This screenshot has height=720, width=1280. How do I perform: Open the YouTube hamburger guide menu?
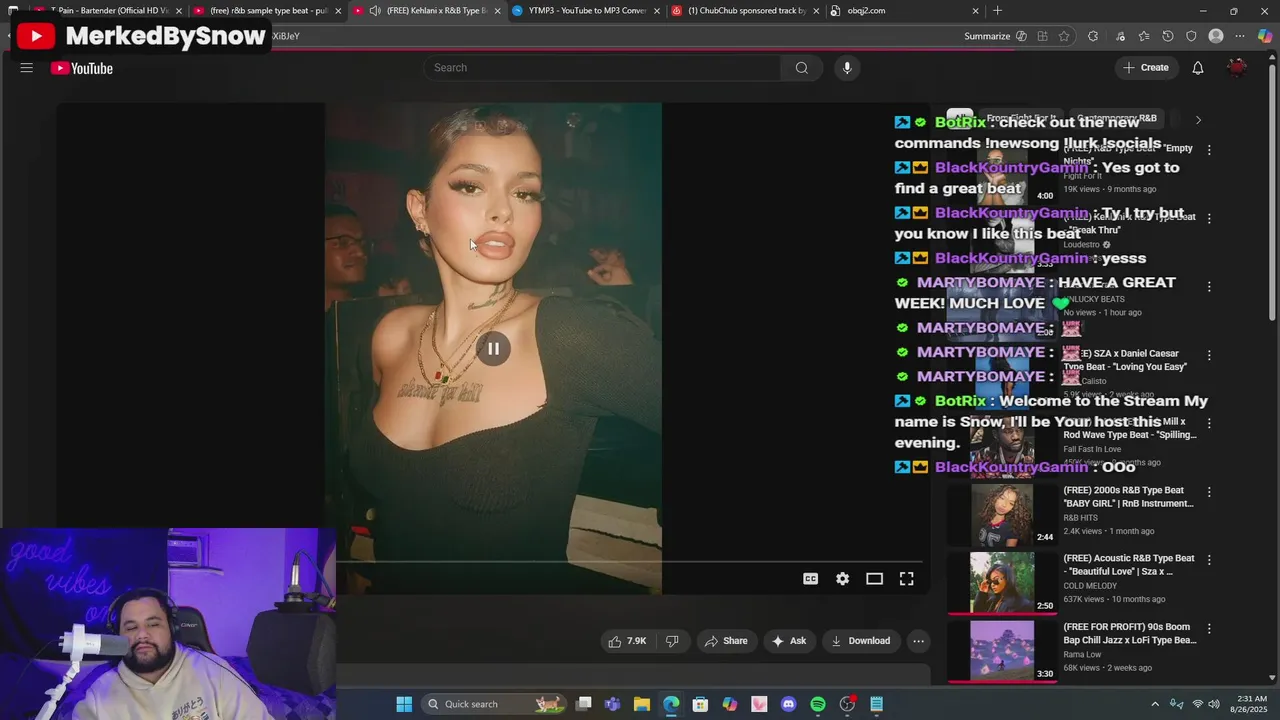click(x=27, y=68)
